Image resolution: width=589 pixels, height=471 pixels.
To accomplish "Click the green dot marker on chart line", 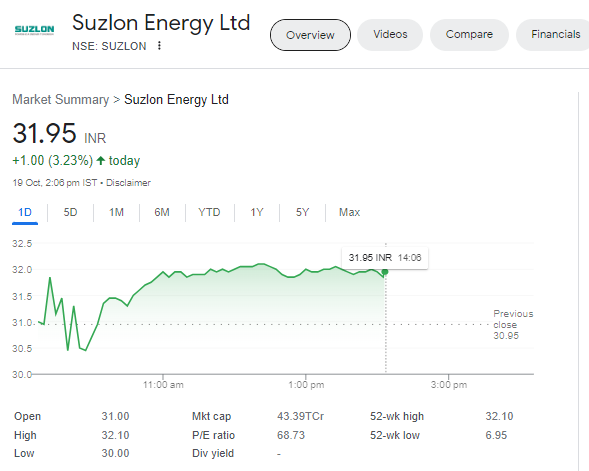I will (x=385, y=272).
